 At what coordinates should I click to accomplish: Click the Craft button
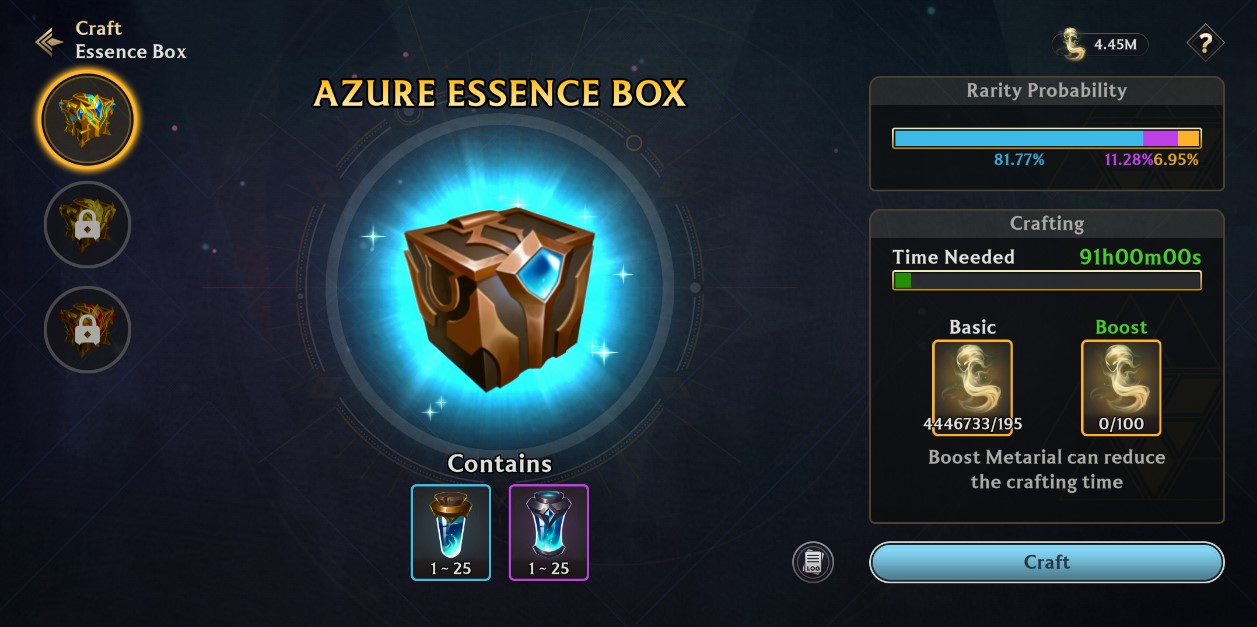tap(1047, 562)
